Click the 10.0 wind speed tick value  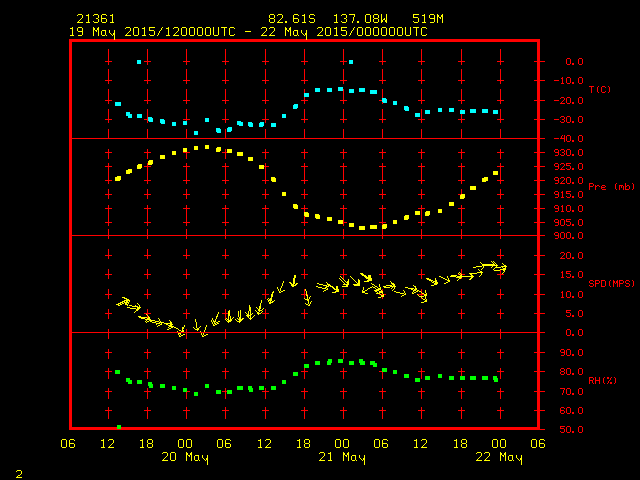(571, 295)
